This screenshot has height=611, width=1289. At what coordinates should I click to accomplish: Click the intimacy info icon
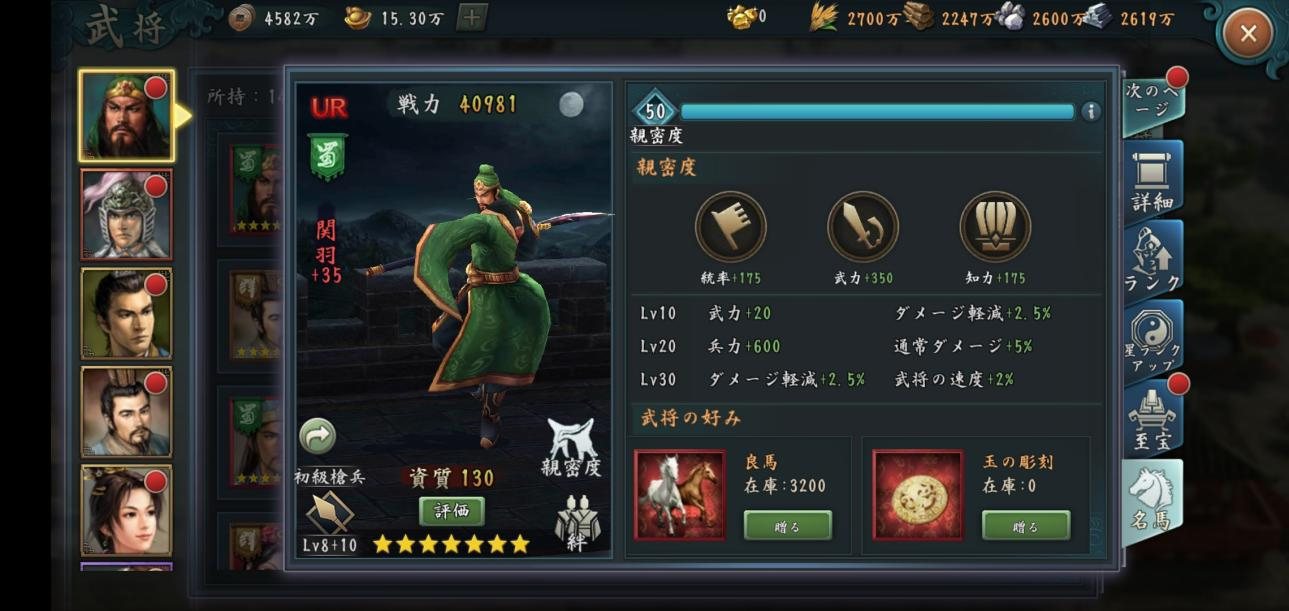coord(1091,112)
